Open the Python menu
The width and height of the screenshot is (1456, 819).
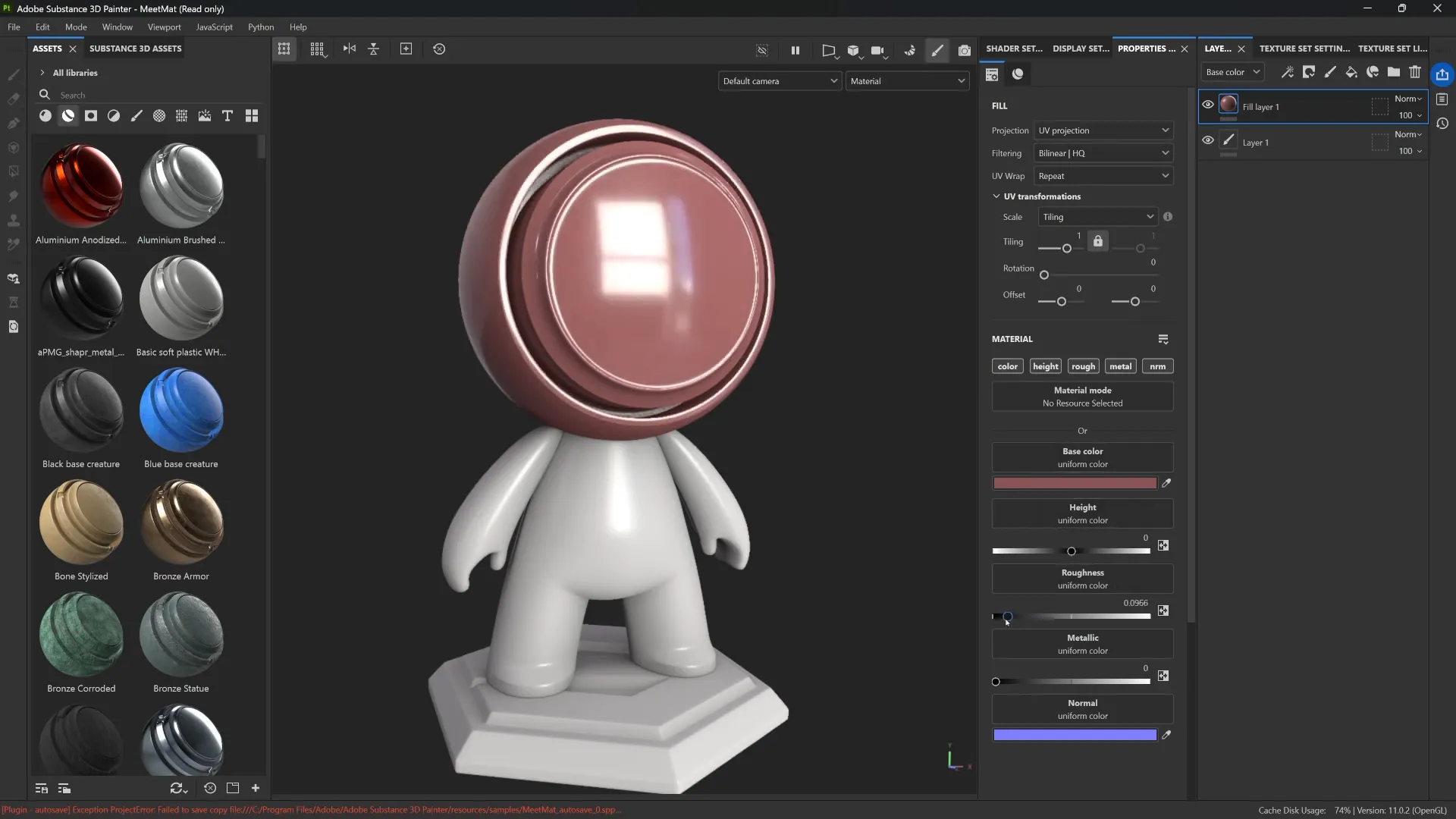click(x=261, y=27)
